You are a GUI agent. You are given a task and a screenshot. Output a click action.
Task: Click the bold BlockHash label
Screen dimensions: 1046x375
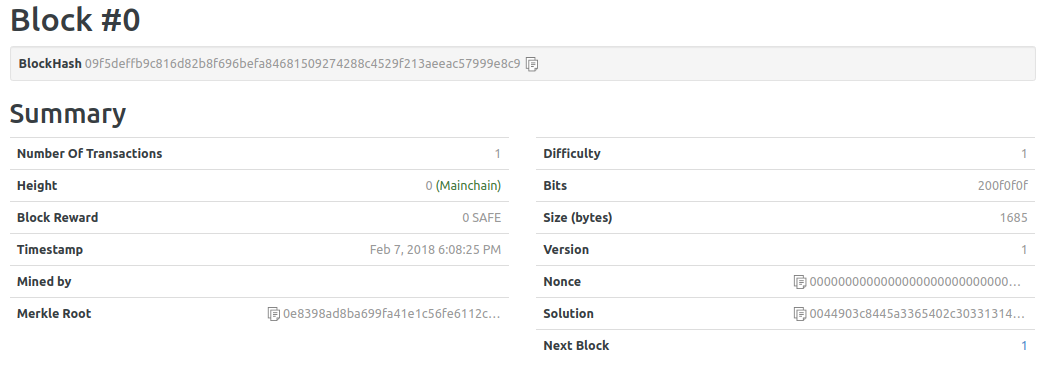coord(50,64)
